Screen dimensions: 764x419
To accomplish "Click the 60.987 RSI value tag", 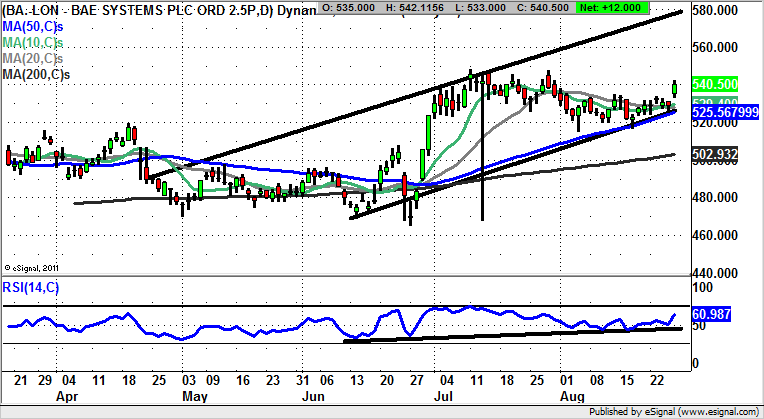I will [712, 314].
